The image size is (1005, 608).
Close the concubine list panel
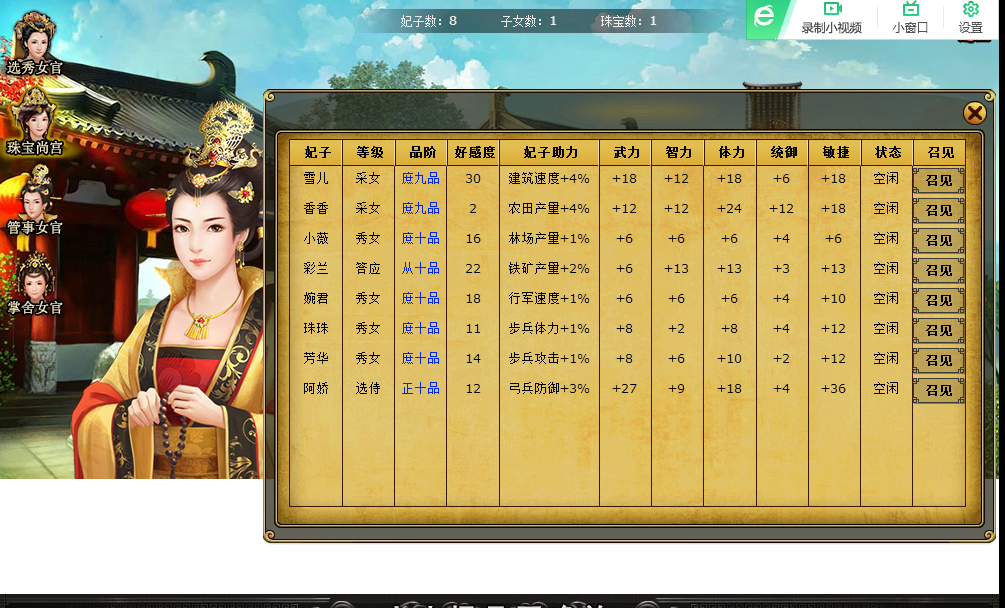click(974, 113)
